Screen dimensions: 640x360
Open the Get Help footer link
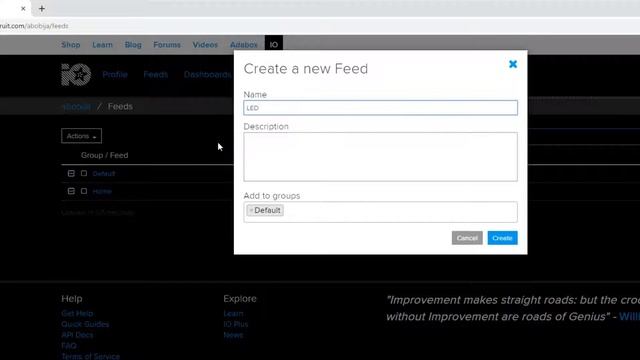(x=77, y=313)
